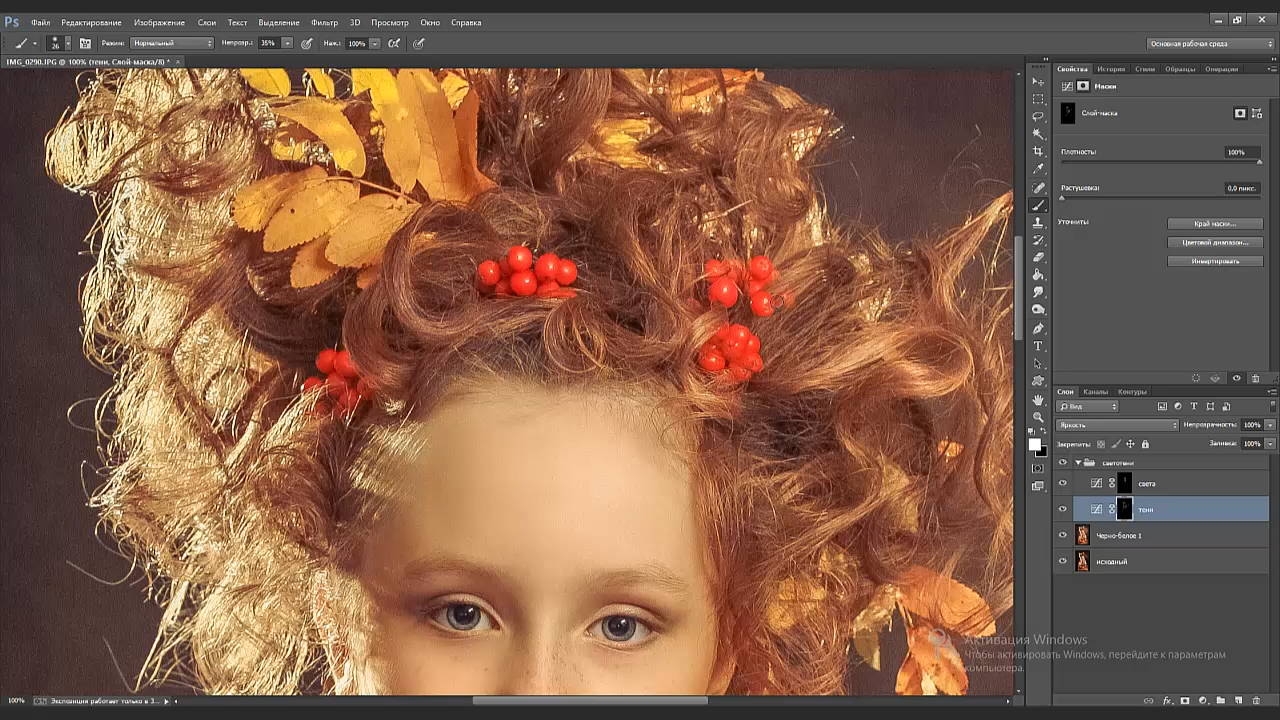Click the 'Цветовой диапазон...' button
This screenshot has height=720, width=1280.
pos(1215,243)
